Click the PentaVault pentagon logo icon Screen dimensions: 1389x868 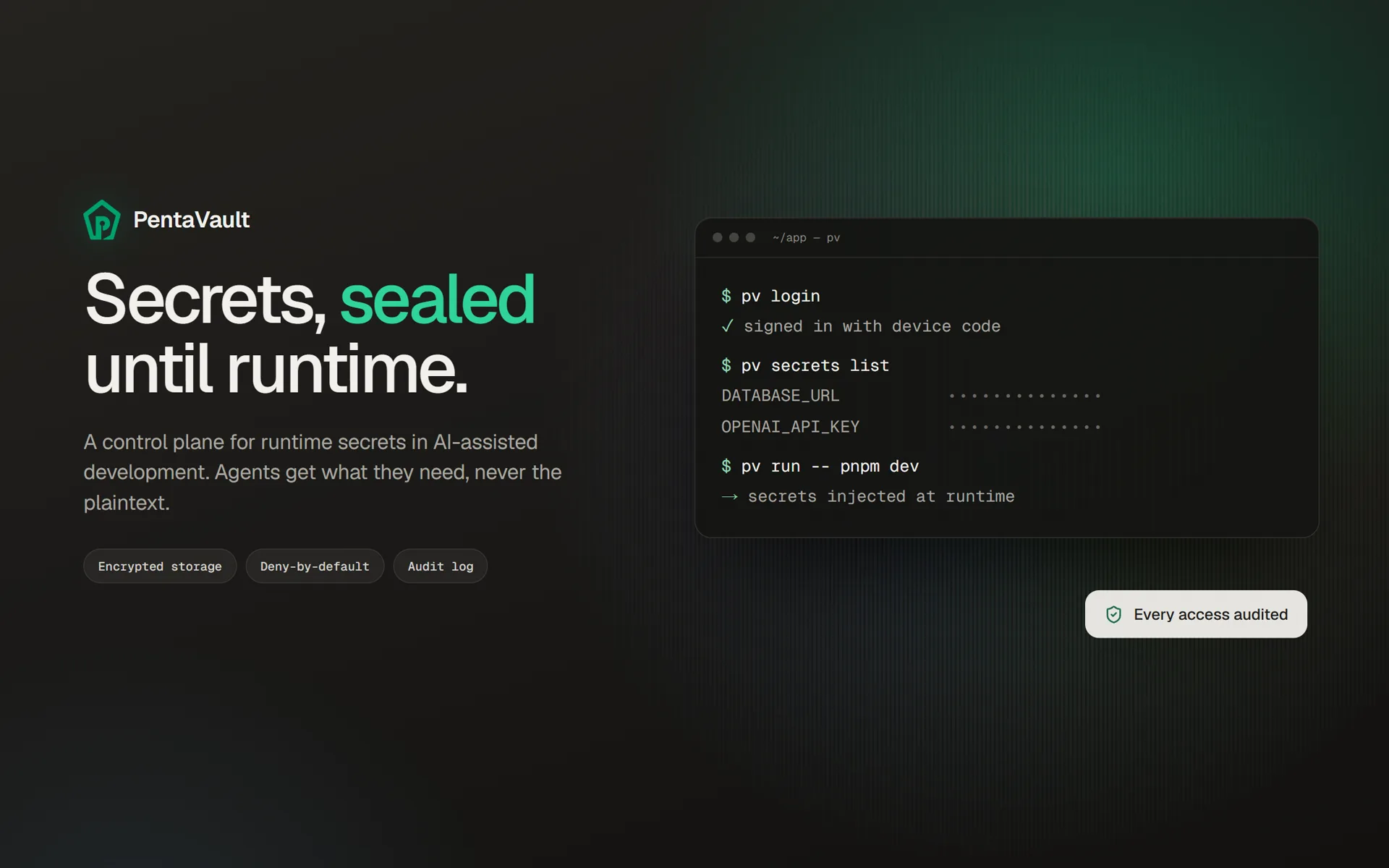[x=102, y=219]
